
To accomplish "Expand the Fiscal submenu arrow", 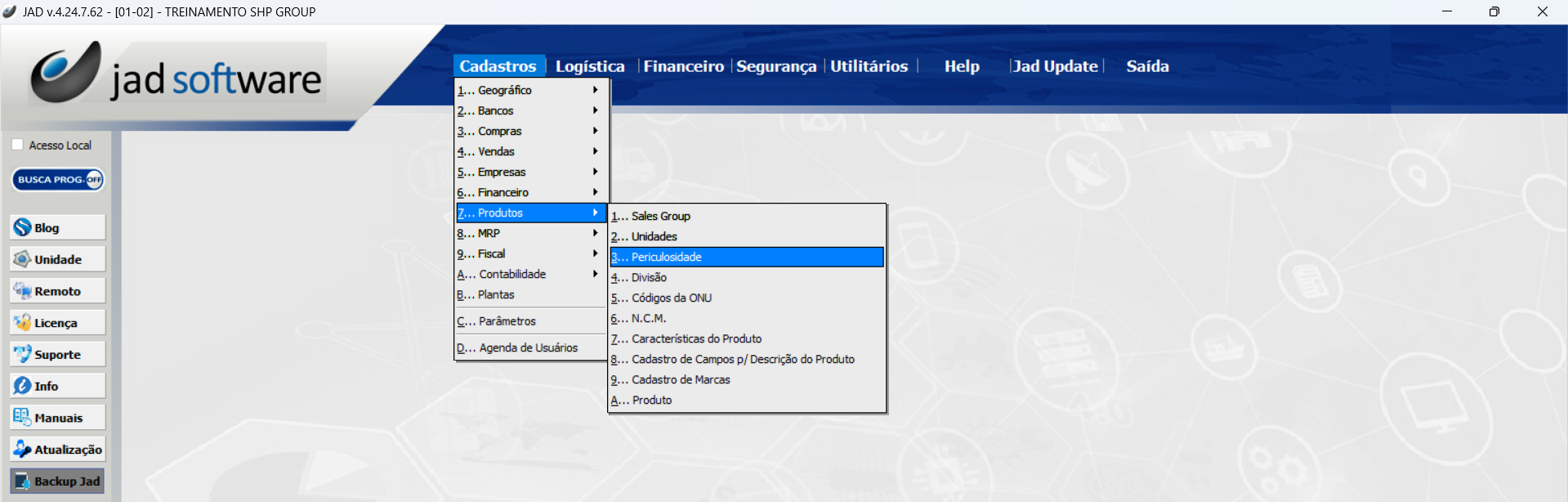I will pos(595,253).
